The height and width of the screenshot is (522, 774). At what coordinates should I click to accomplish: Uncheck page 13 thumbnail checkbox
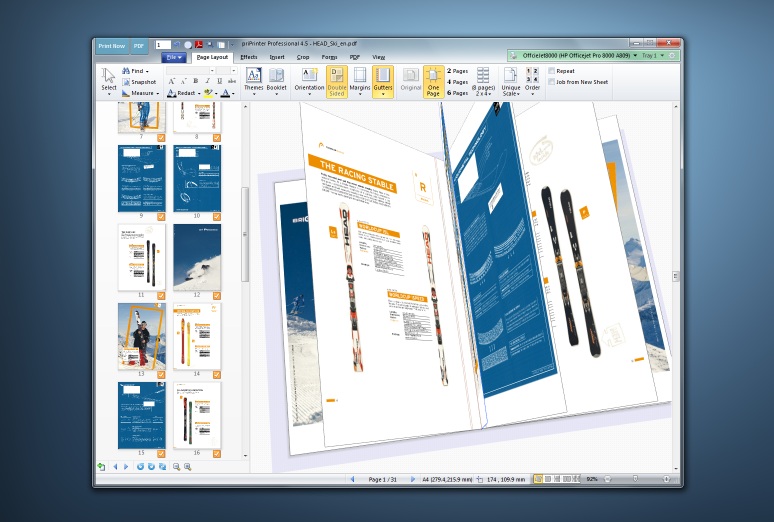click(x=161, y=375)
